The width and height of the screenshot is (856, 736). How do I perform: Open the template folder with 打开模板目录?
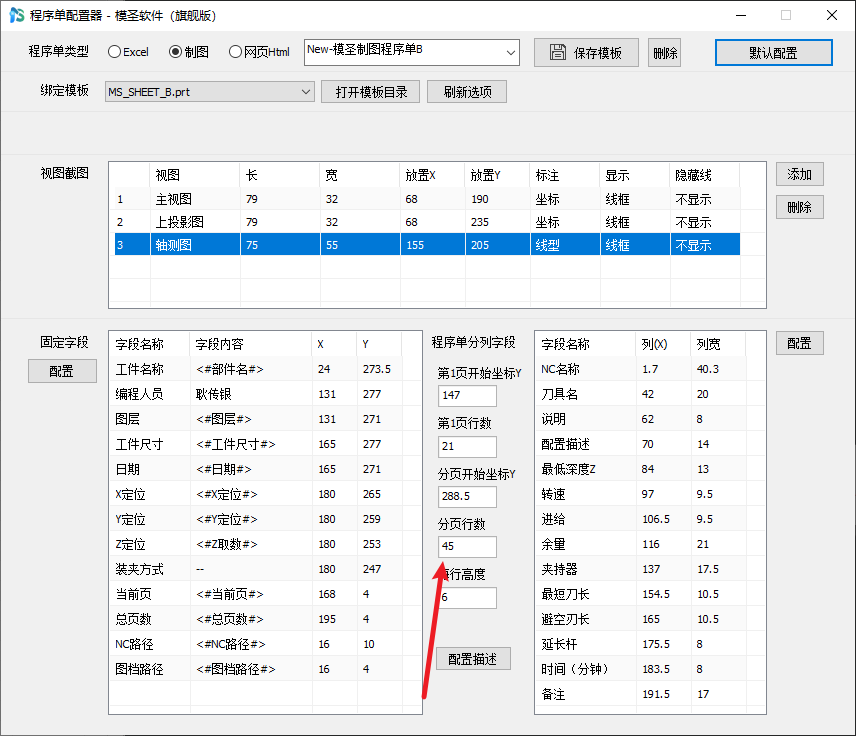pyautogui.click(x=371, y=92)
